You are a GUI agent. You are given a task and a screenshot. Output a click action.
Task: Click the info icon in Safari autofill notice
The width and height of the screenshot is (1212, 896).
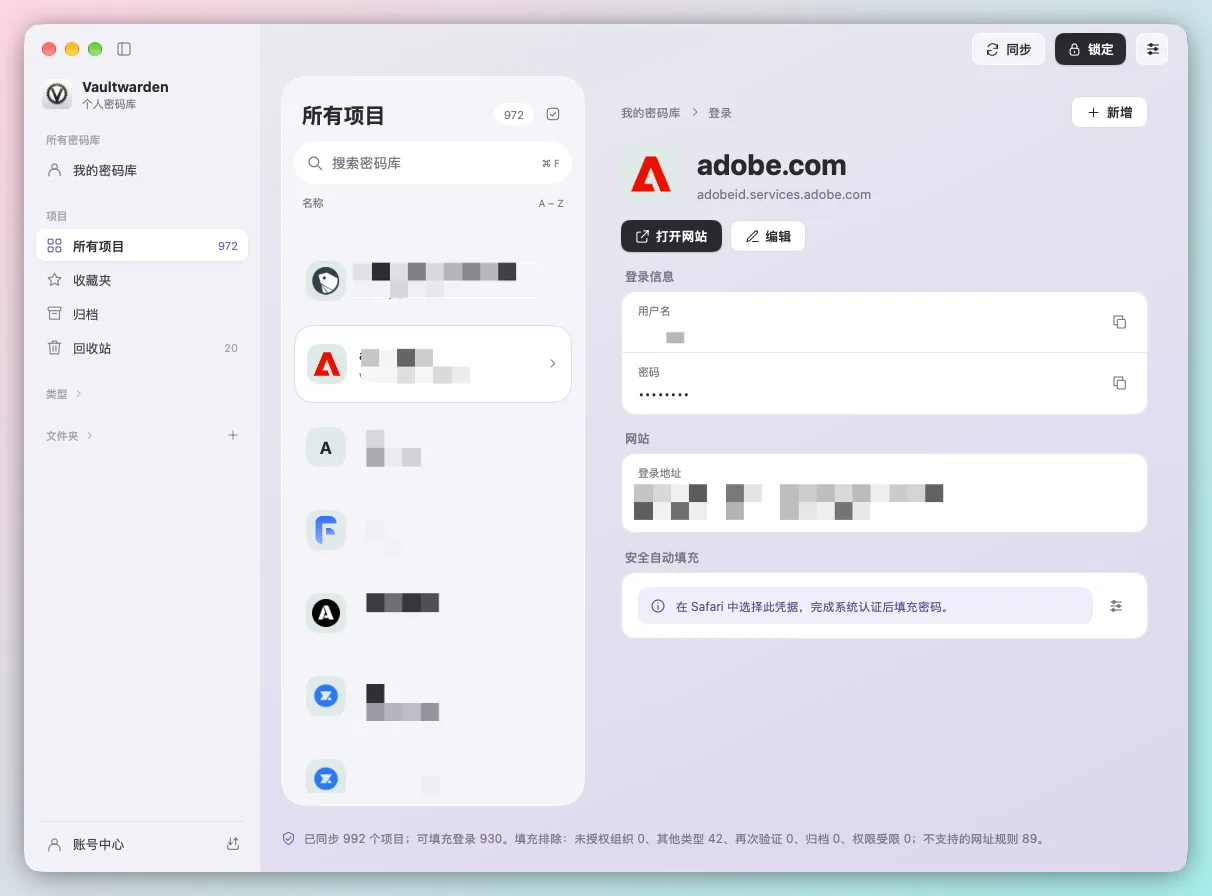tap(658, 606)
